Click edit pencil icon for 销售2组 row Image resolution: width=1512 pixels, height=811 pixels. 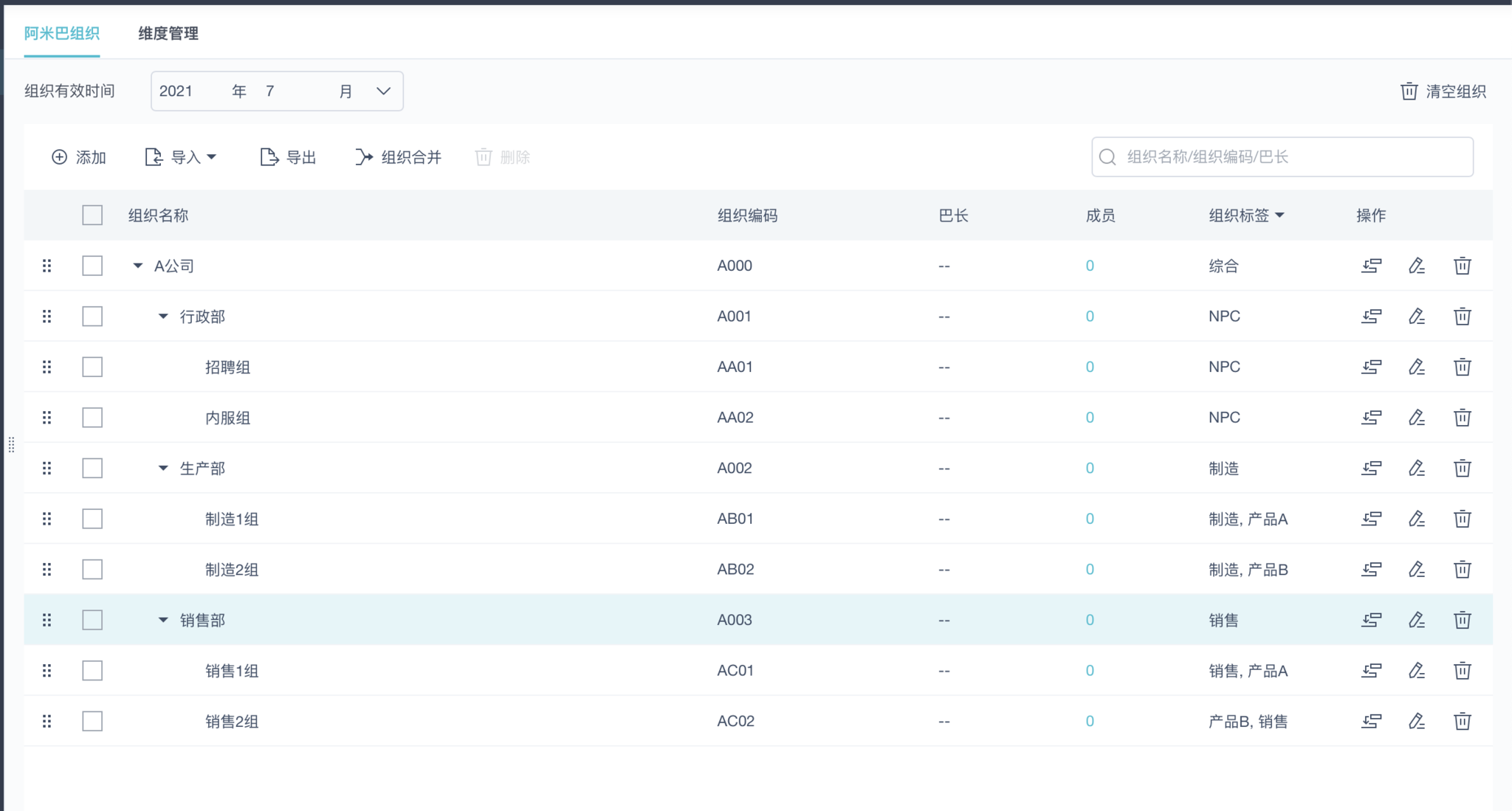point(1416,721)
